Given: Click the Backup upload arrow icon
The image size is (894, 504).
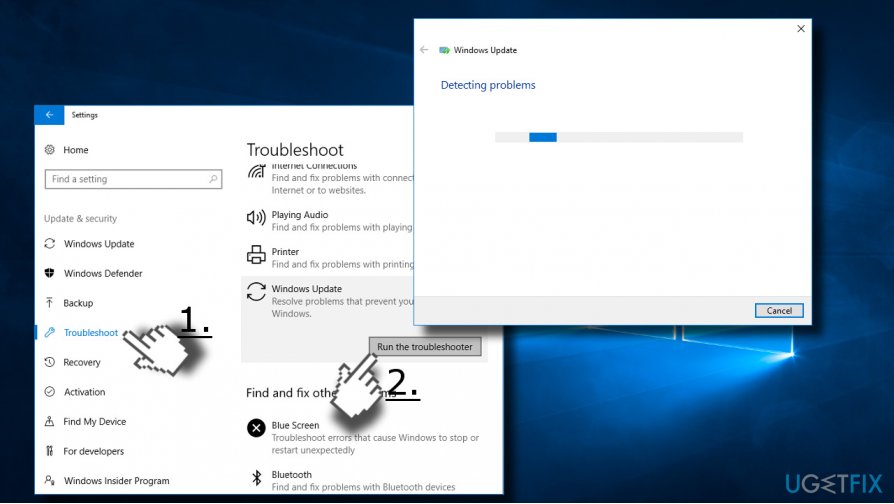Looking at the screenshot, I should click(50, 303).
